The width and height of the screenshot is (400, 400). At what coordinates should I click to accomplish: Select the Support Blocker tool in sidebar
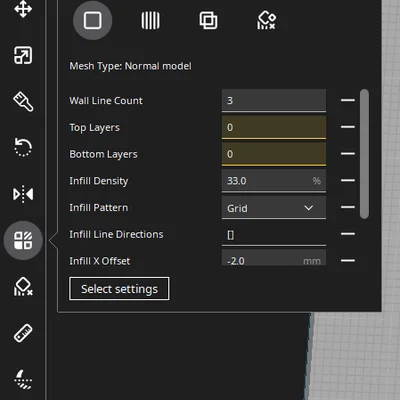click(23, 287)
